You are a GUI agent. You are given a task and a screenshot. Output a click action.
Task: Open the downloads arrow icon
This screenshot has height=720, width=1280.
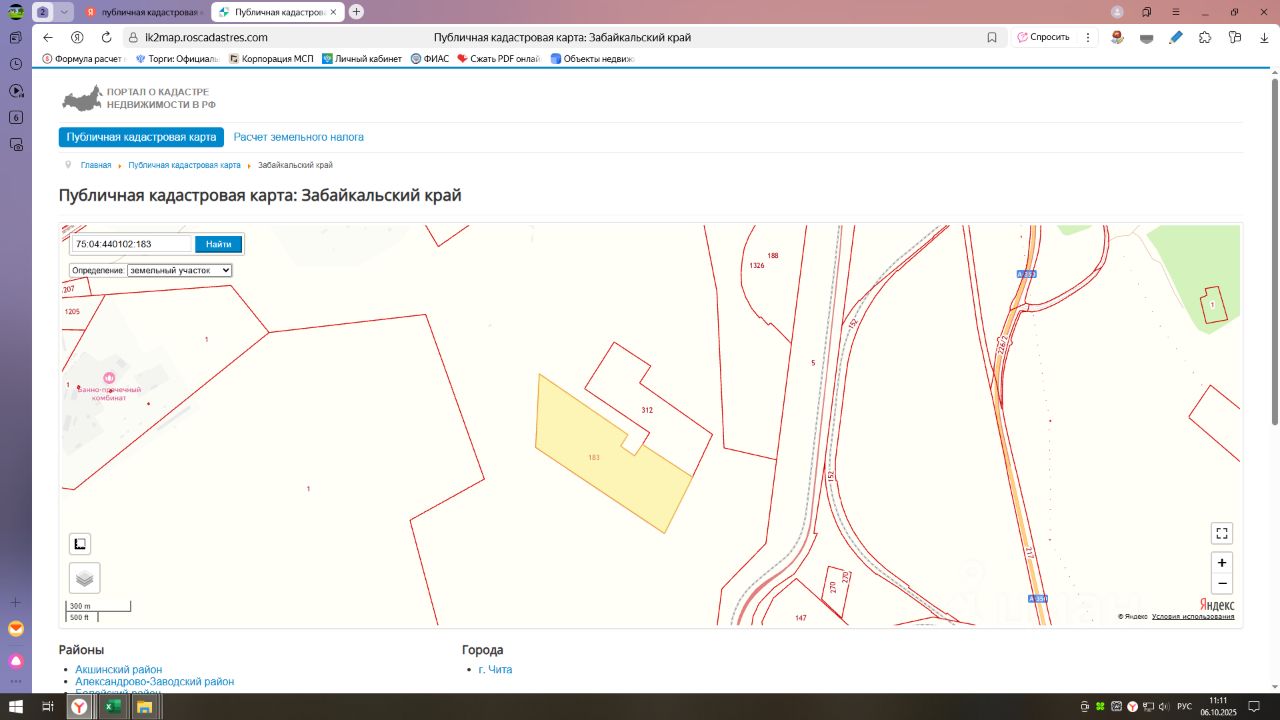(x=1264, y=37)
